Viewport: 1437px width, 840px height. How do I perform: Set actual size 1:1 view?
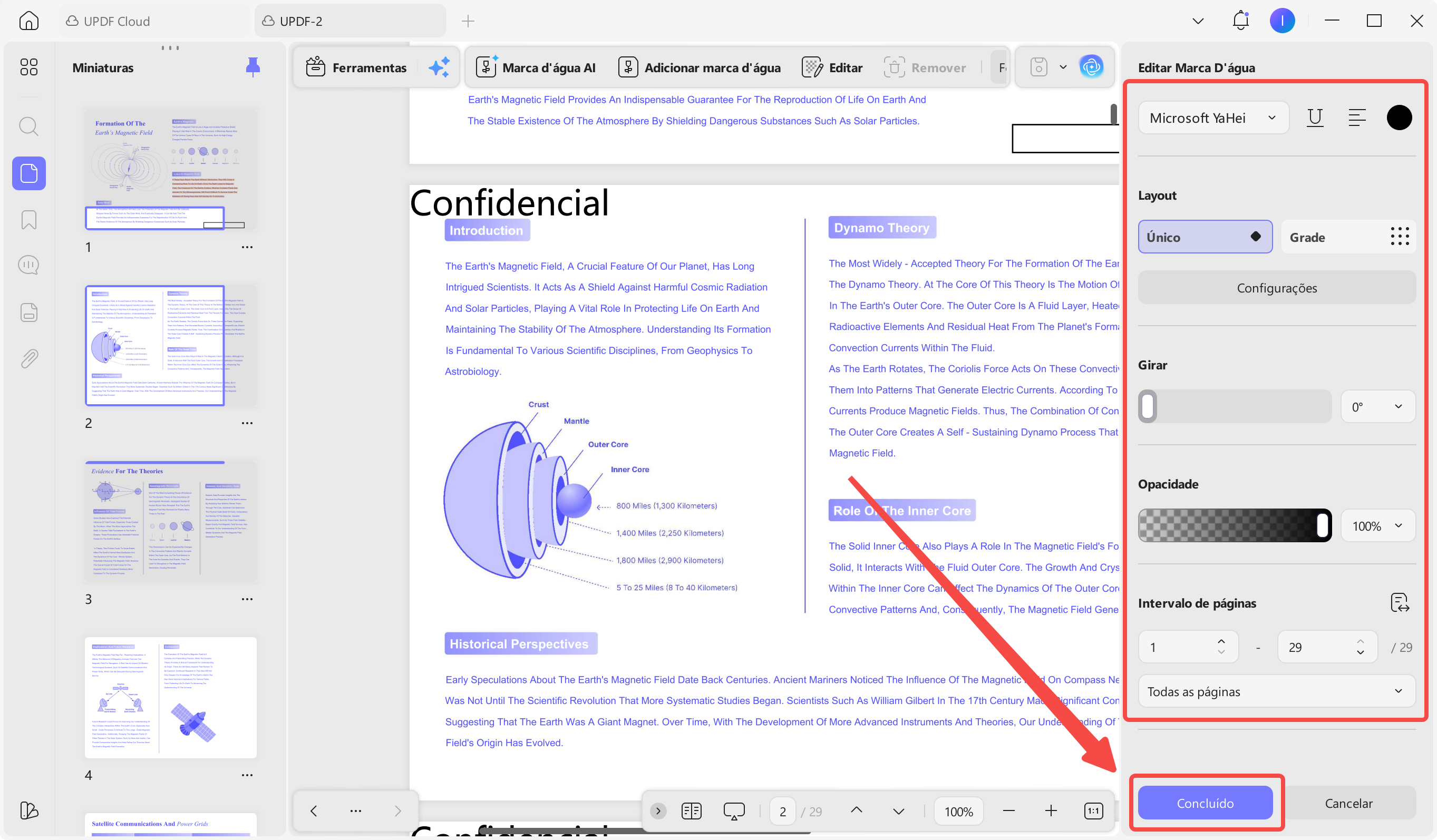point(1093,810)
